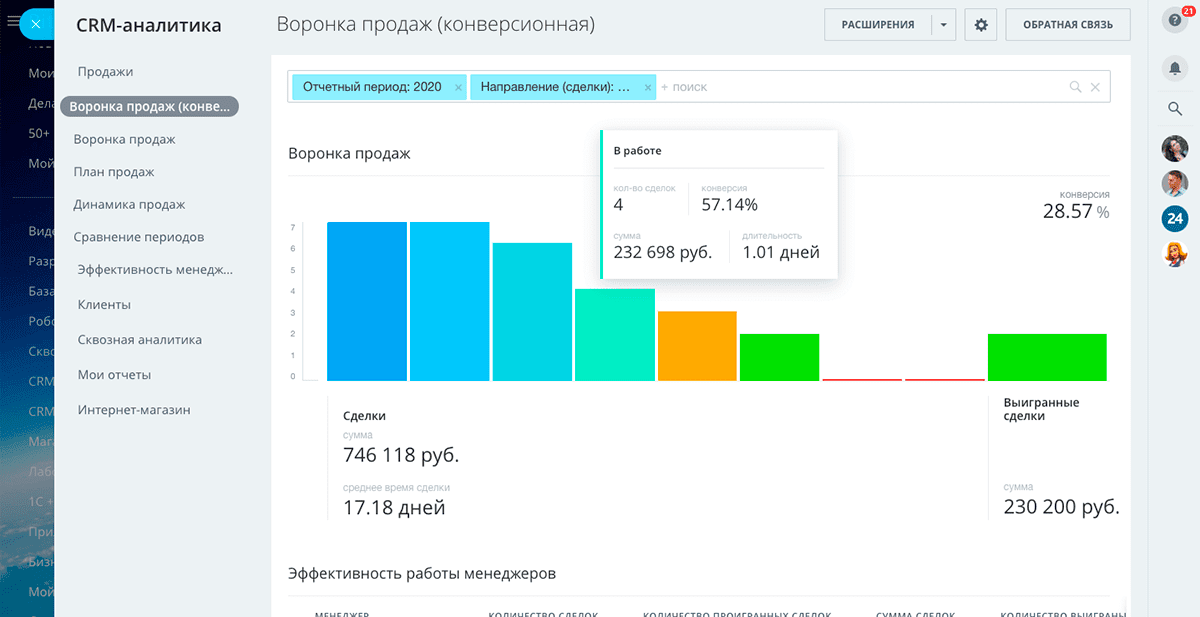Screen dimensions: 1200x617
Task: Open settings gear in header
Action: point(980,25)
